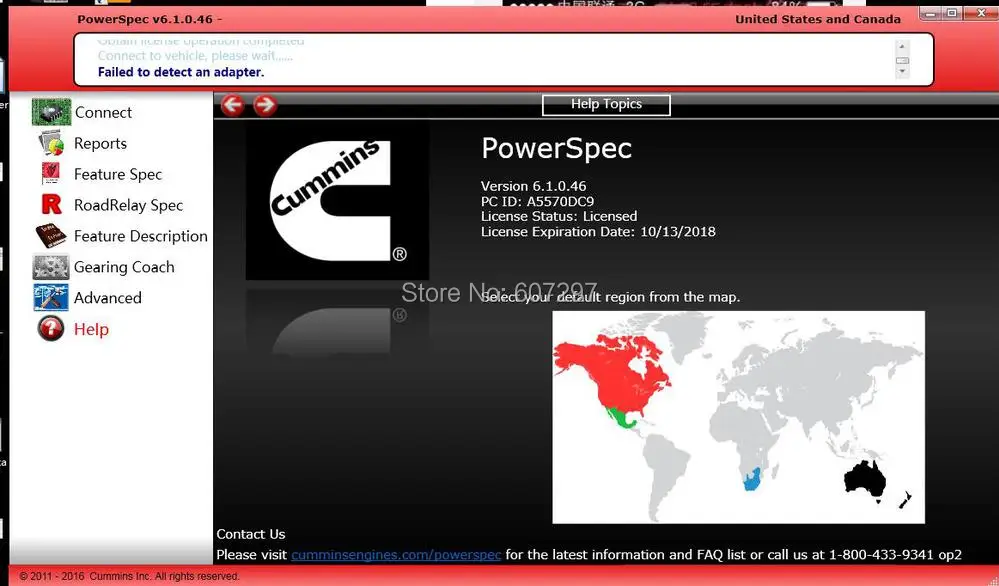Open the Advanced label

coord(108,298)
